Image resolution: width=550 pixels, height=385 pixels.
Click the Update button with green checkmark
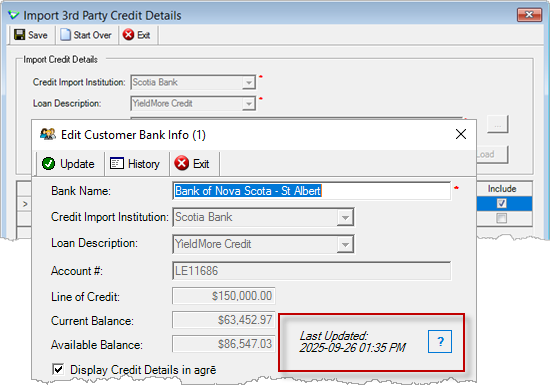click(68, 164)
